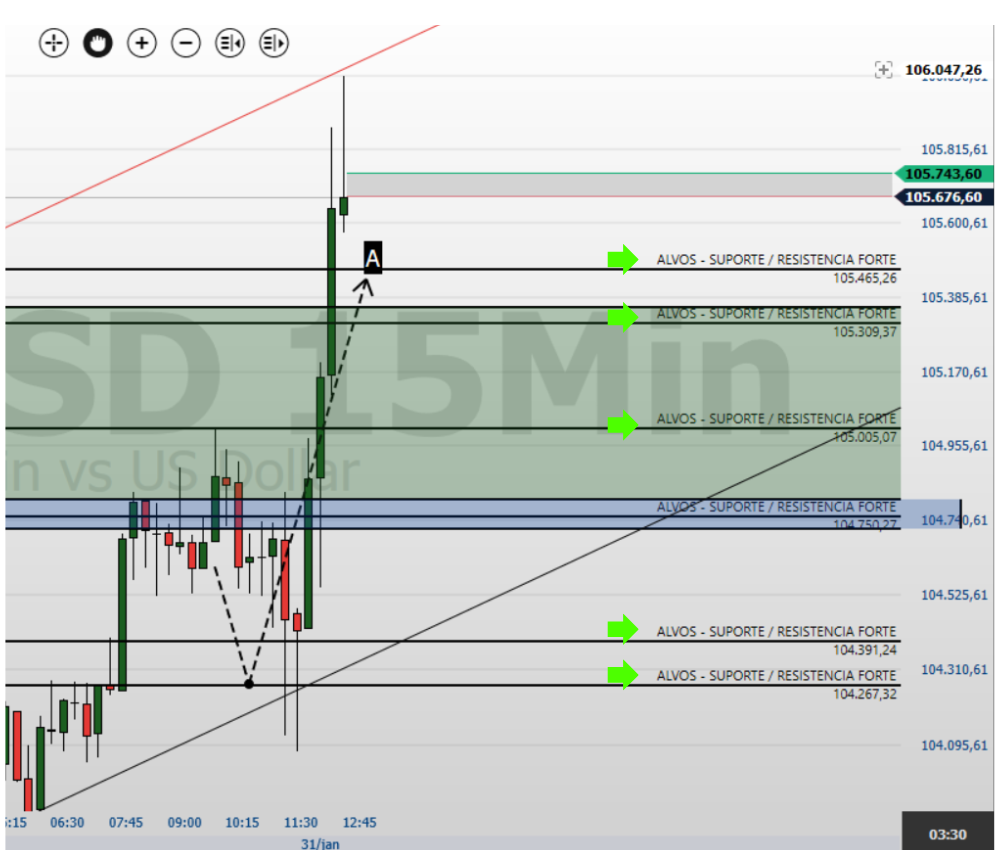Click the ALVOS label above 105.465,26
This screenshot has height=850, width=1000.
[776, 260]
